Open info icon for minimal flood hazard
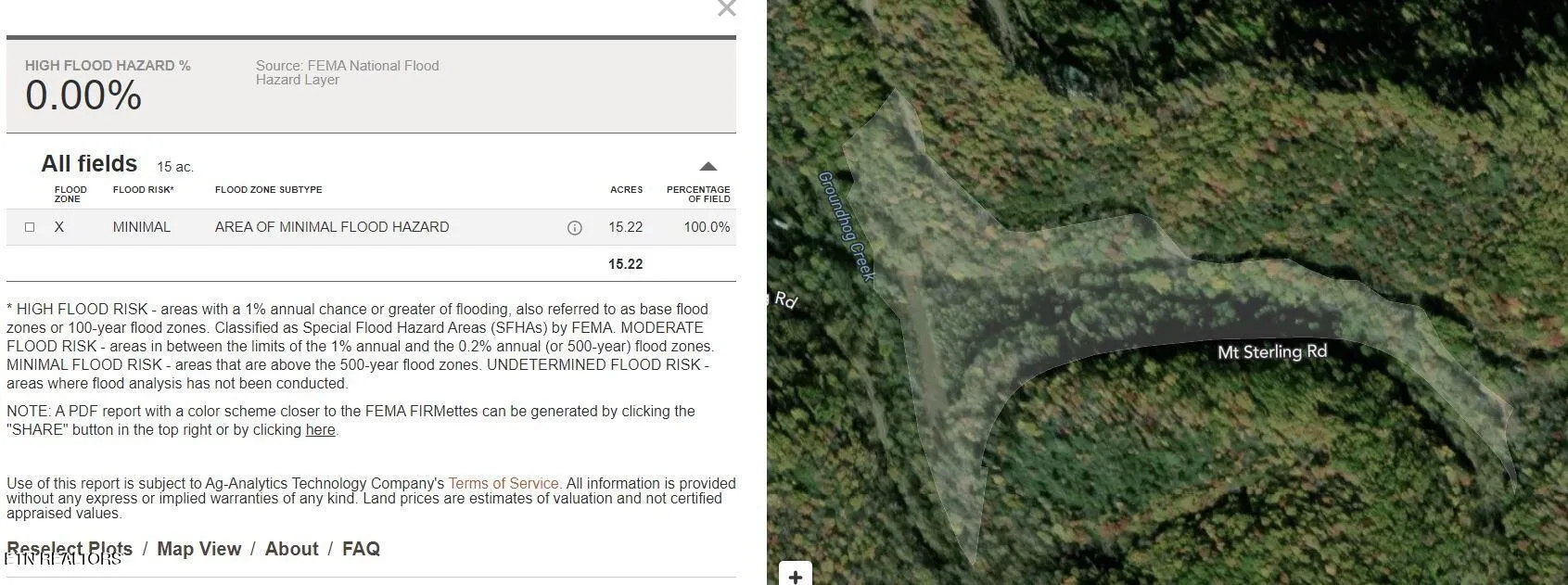The image size is (1568, 585). pyautogui.click(x=574, y=228)
